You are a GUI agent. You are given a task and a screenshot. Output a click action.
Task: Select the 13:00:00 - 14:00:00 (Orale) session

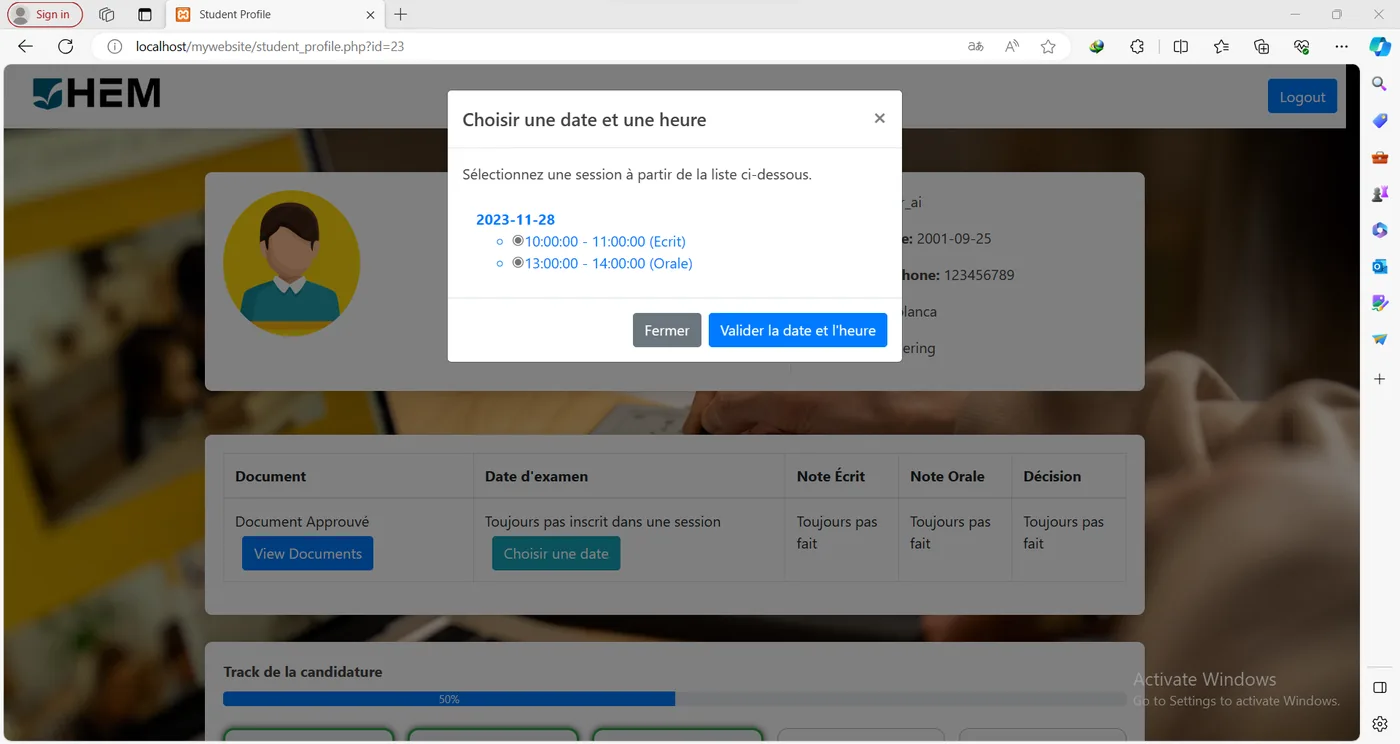518,263
